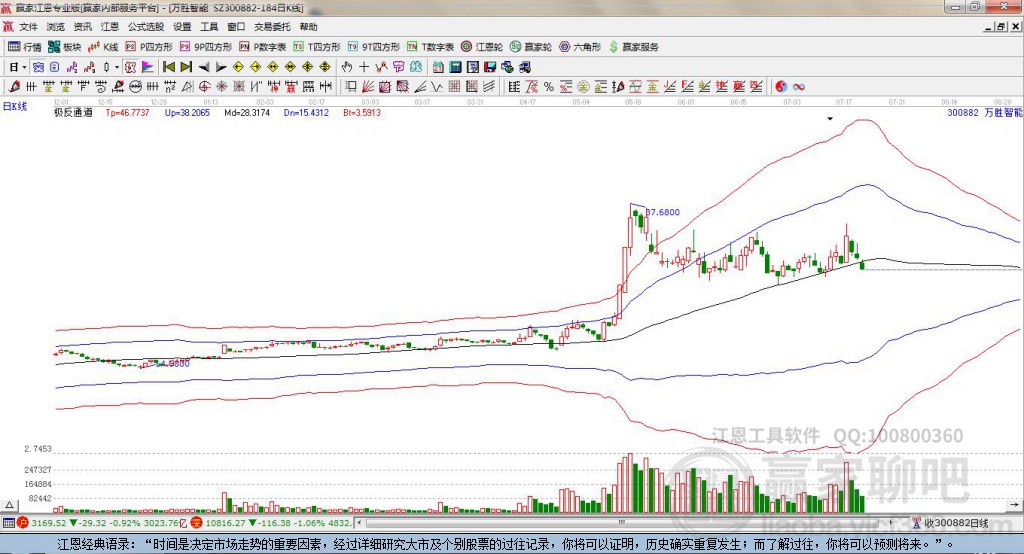Screen dimensions: 1024x554
Task: Click the grid table icon in status bar
Action: (x=8, y=523)
